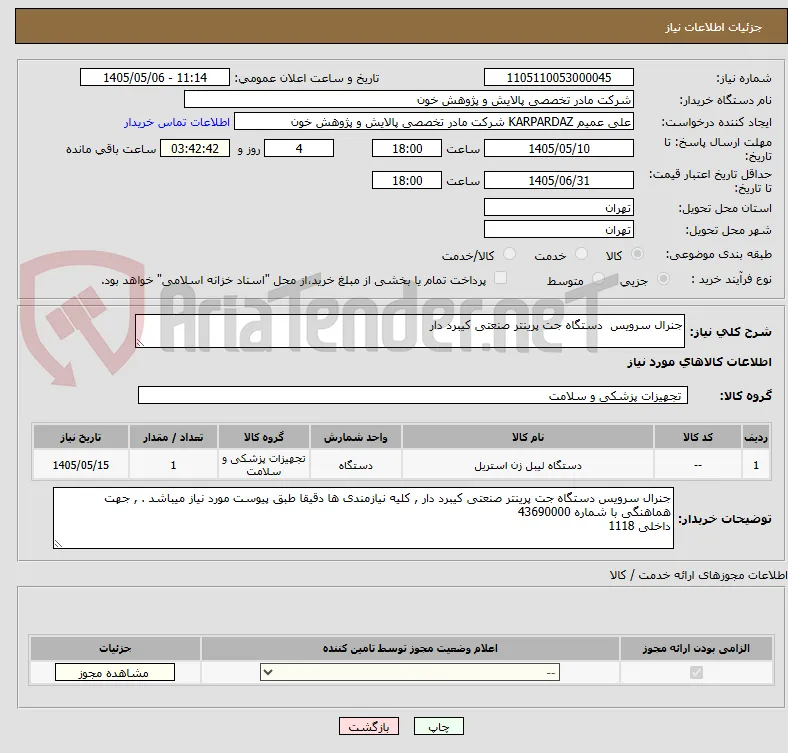The image size is (788, 753).
Task: Click the جزئیات column header
Action: [115, 648]
